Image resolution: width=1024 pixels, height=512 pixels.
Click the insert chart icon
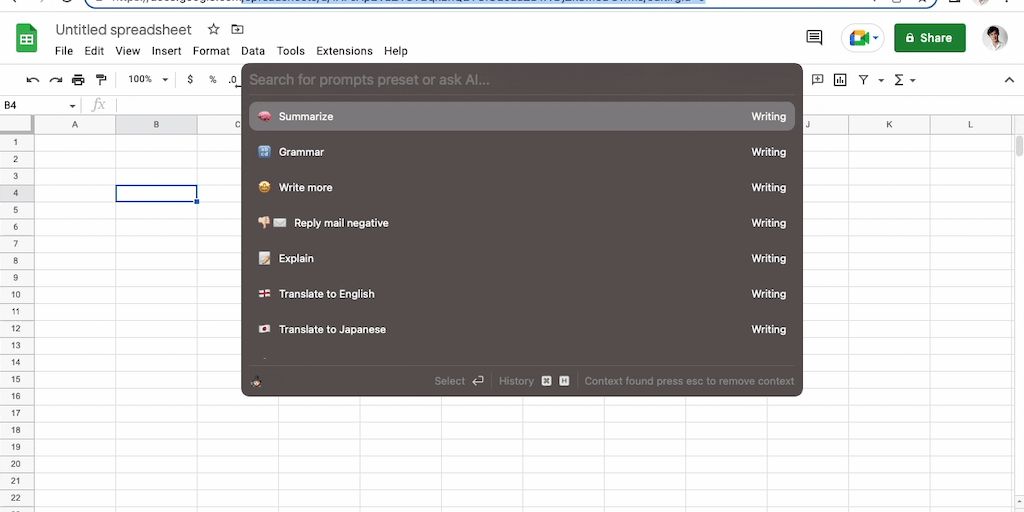[x=840, y=80]
